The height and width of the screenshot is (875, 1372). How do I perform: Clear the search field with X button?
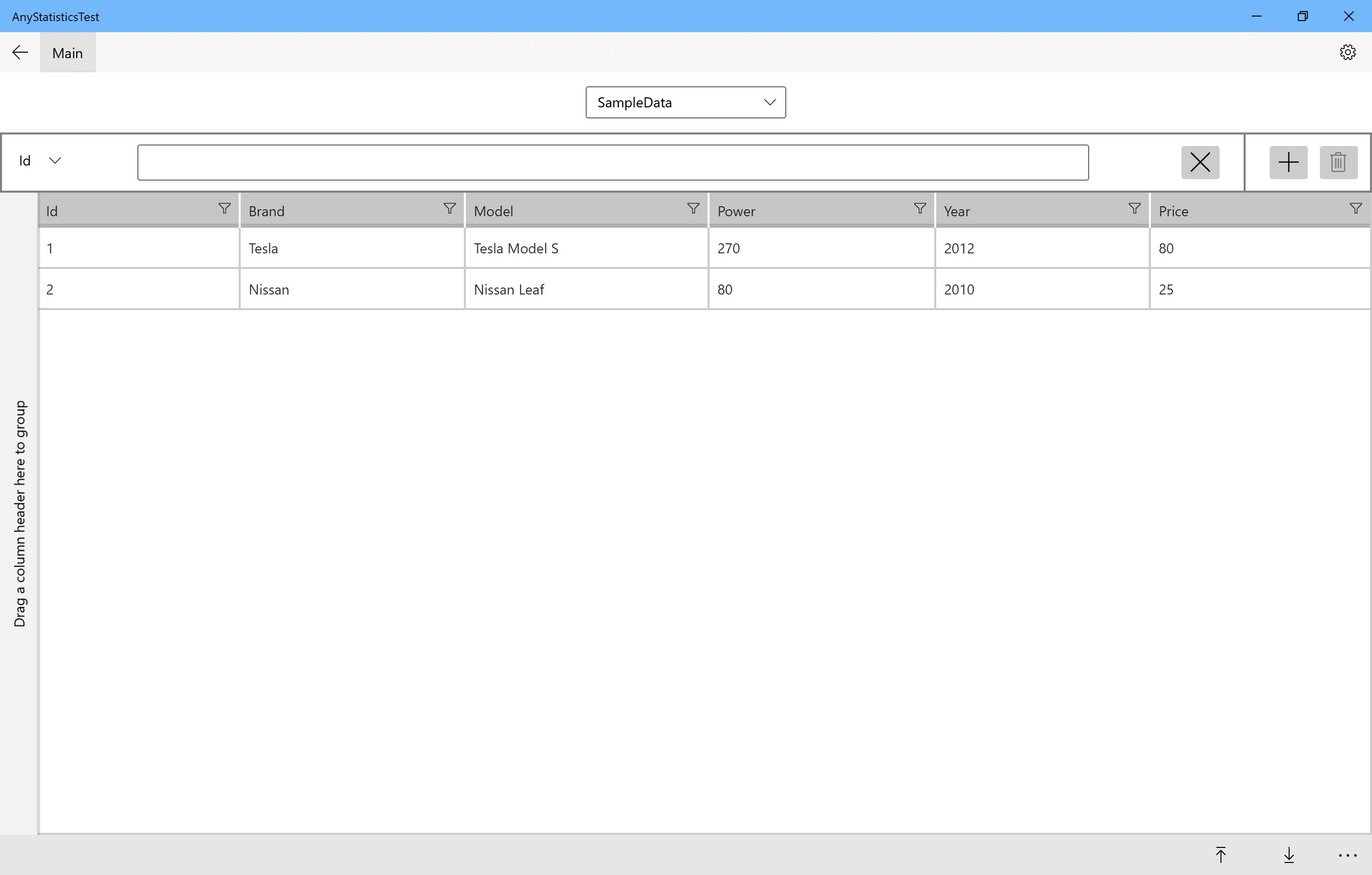click(1200, 163)
